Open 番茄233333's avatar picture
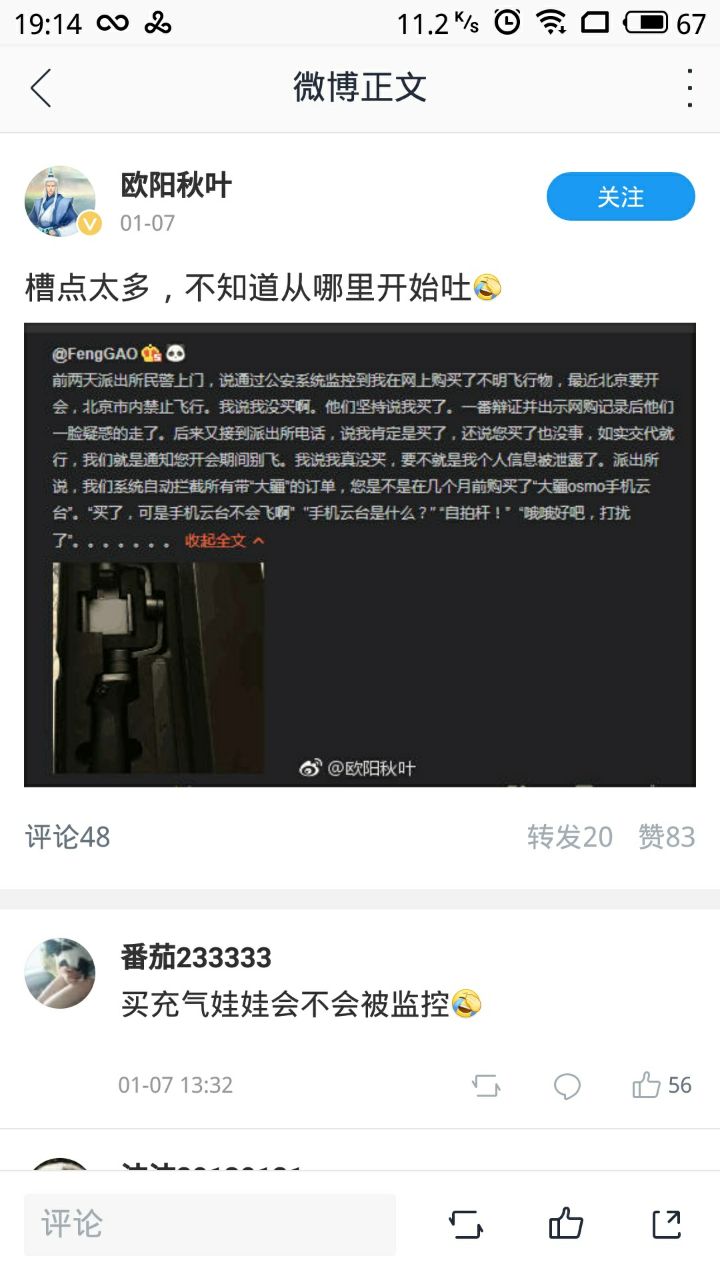This screenshot has height=1280, width=720. tap(59, 973)
